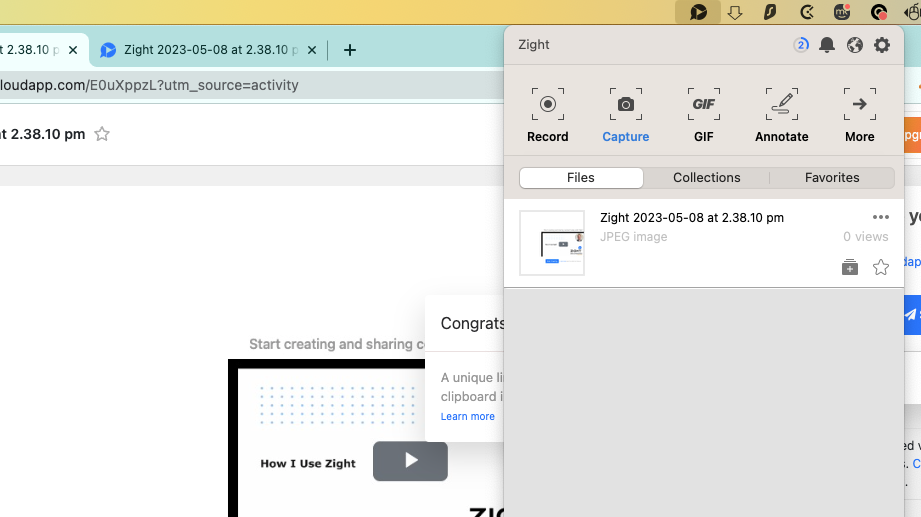This screenshot has width=921, height=517.
Task: Click the blue circled 2 badge icon
Action: click(x=801, y=45)
